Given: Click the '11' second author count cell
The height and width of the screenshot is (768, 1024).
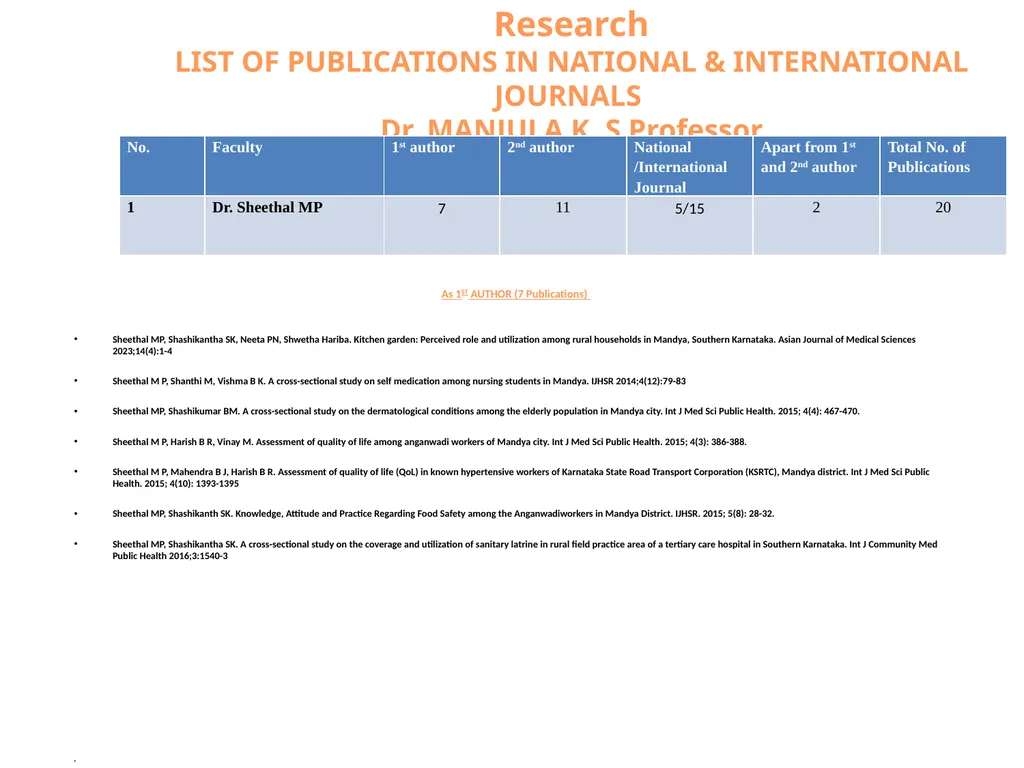Looking at the screenshot, I should pyautogui.click(x=563, y=225).
